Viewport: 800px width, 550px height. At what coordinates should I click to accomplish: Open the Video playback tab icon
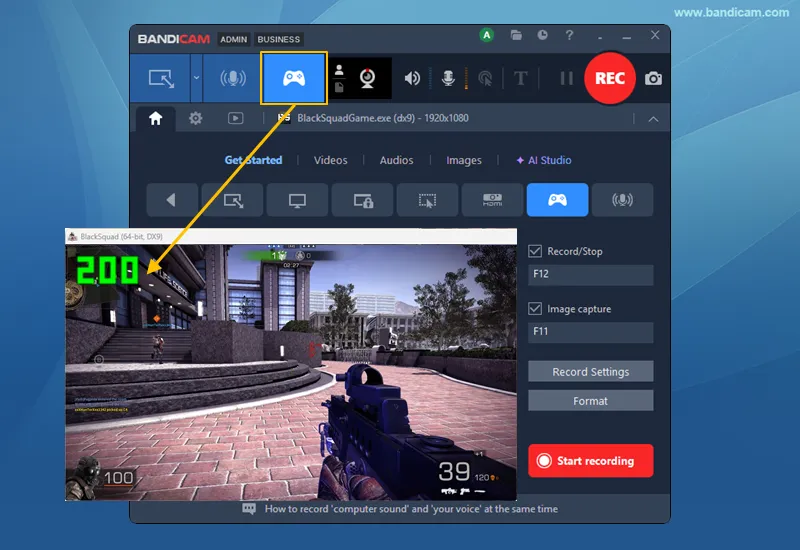tap(235, 118)
